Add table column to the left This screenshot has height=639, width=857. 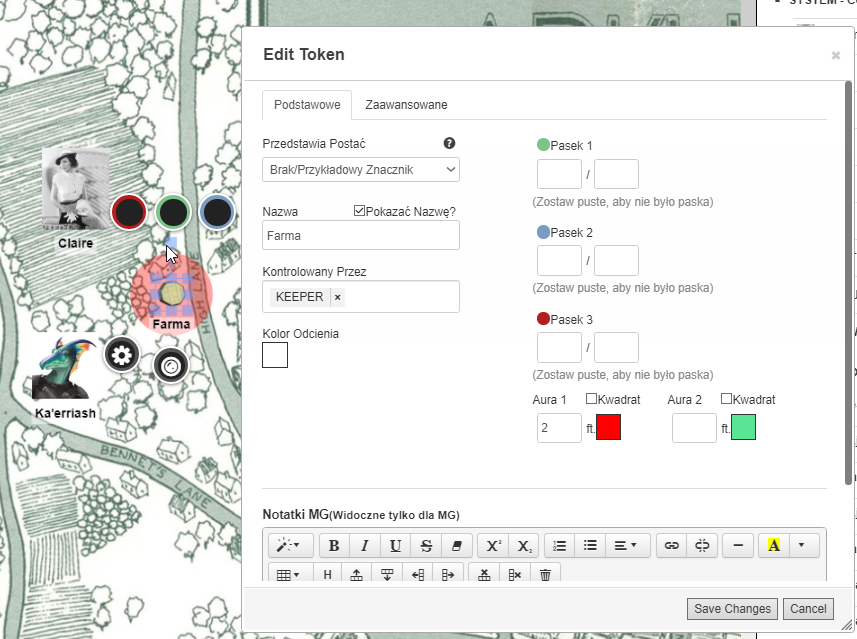[418, 574]
